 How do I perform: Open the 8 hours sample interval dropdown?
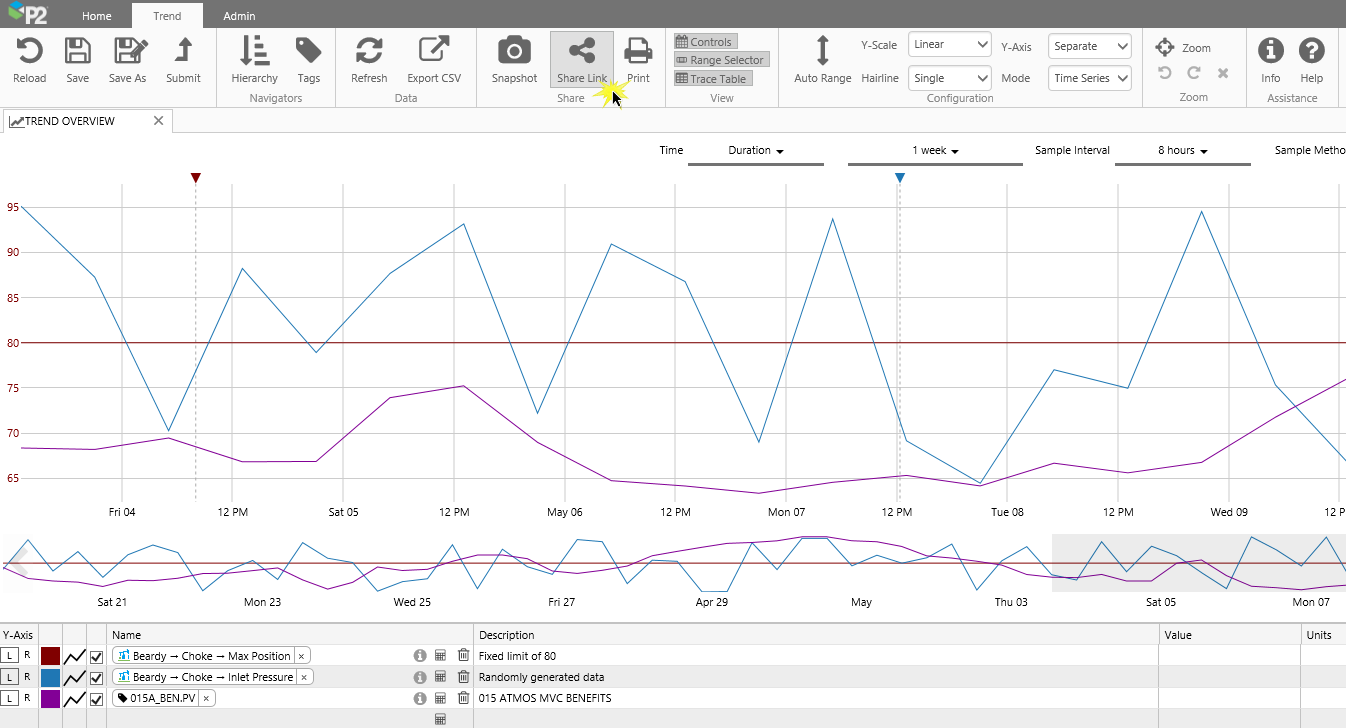1182,151
